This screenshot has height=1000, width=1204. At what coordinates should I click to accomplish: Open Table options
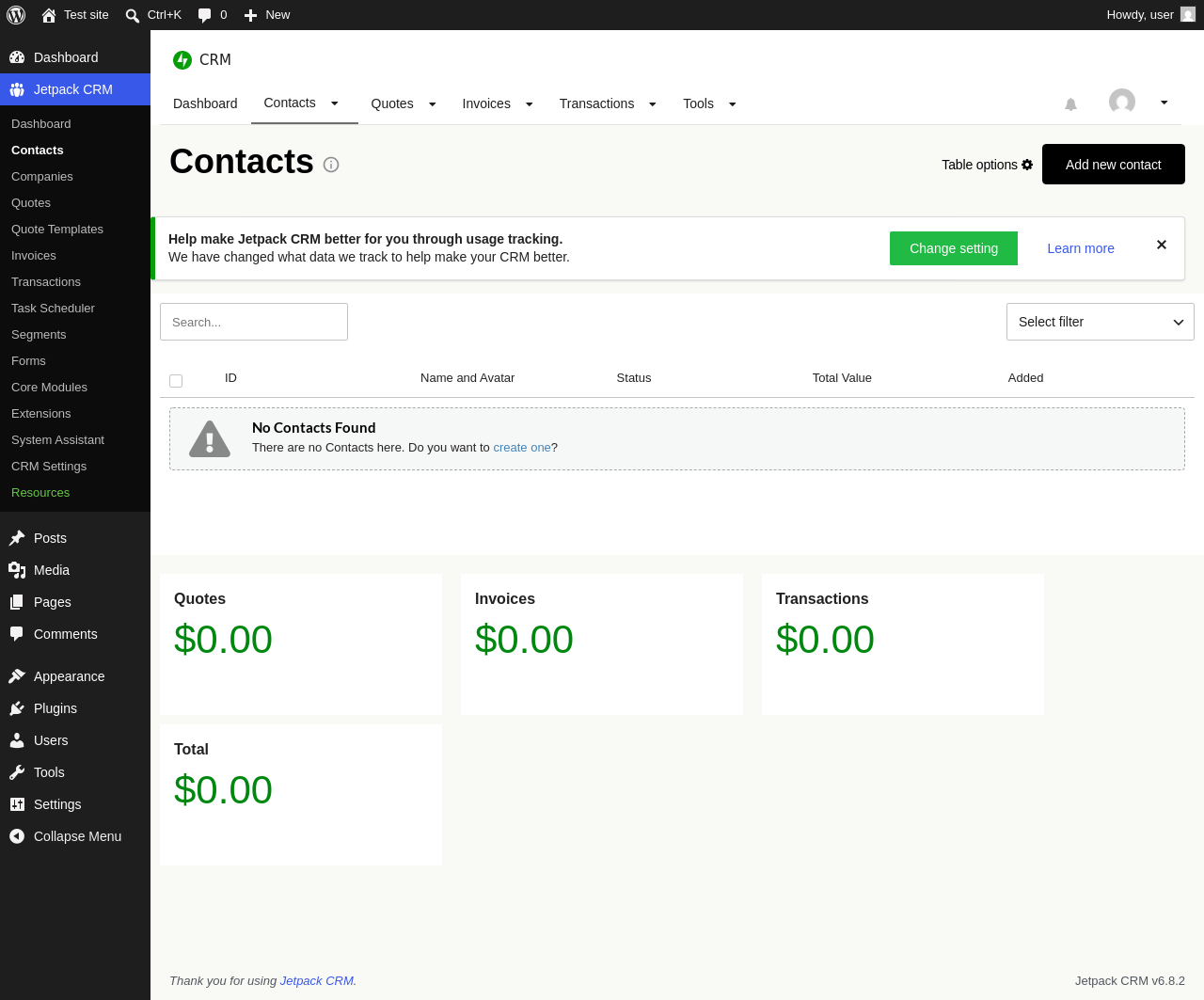[987, 165]
